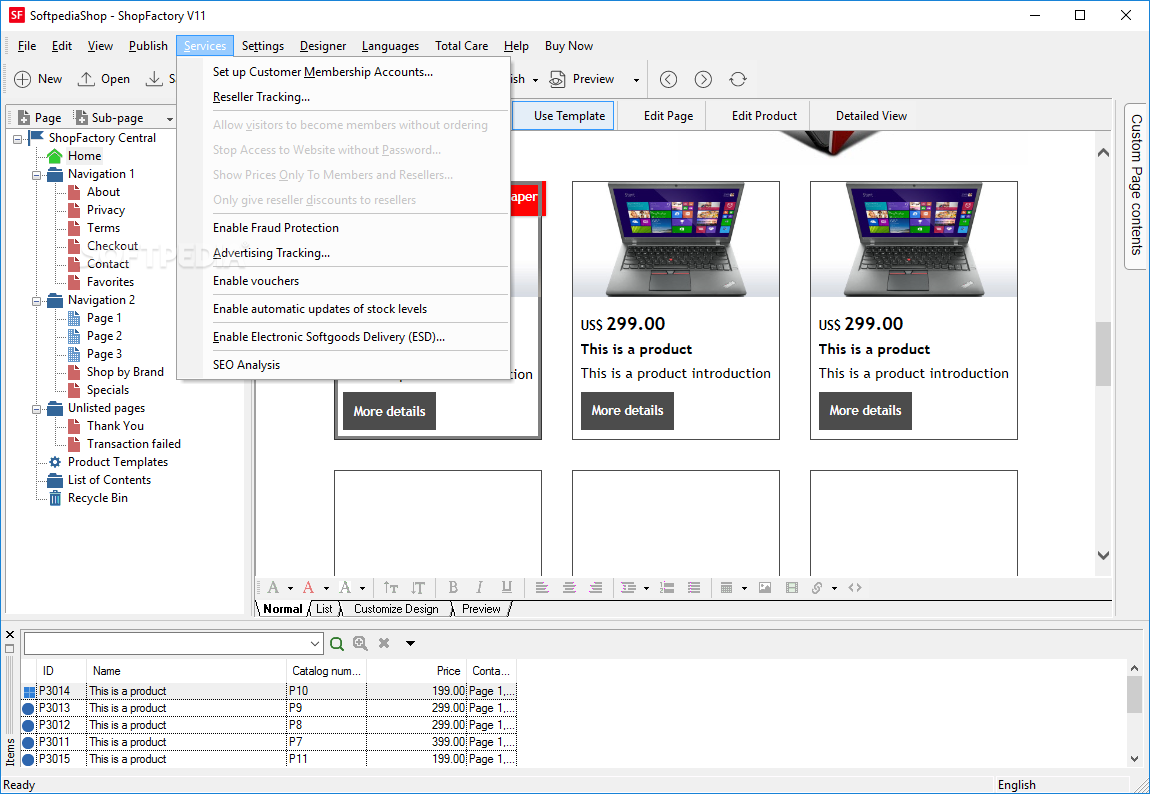The height and width of the screenshot is (794, 1150).
Task: Click the page preview vertical scrollbar thumb
Action: coord(1103,353)
